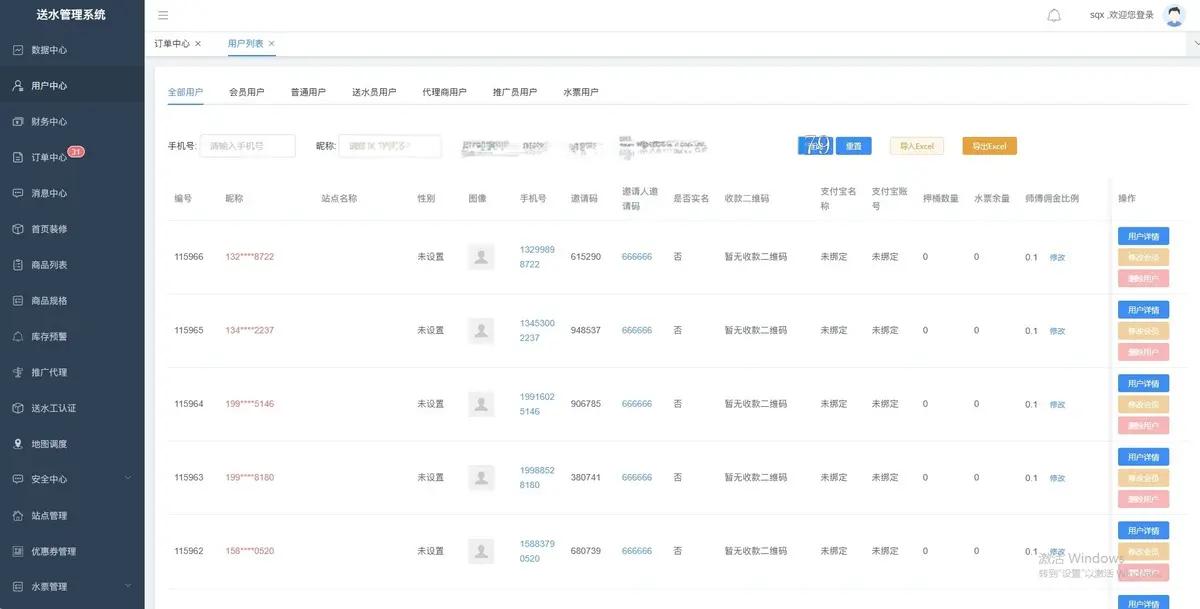This screenshot has height=609, width=1200.
Task: Open 库存预警 in the sidebar
Action: pos(72,337)
